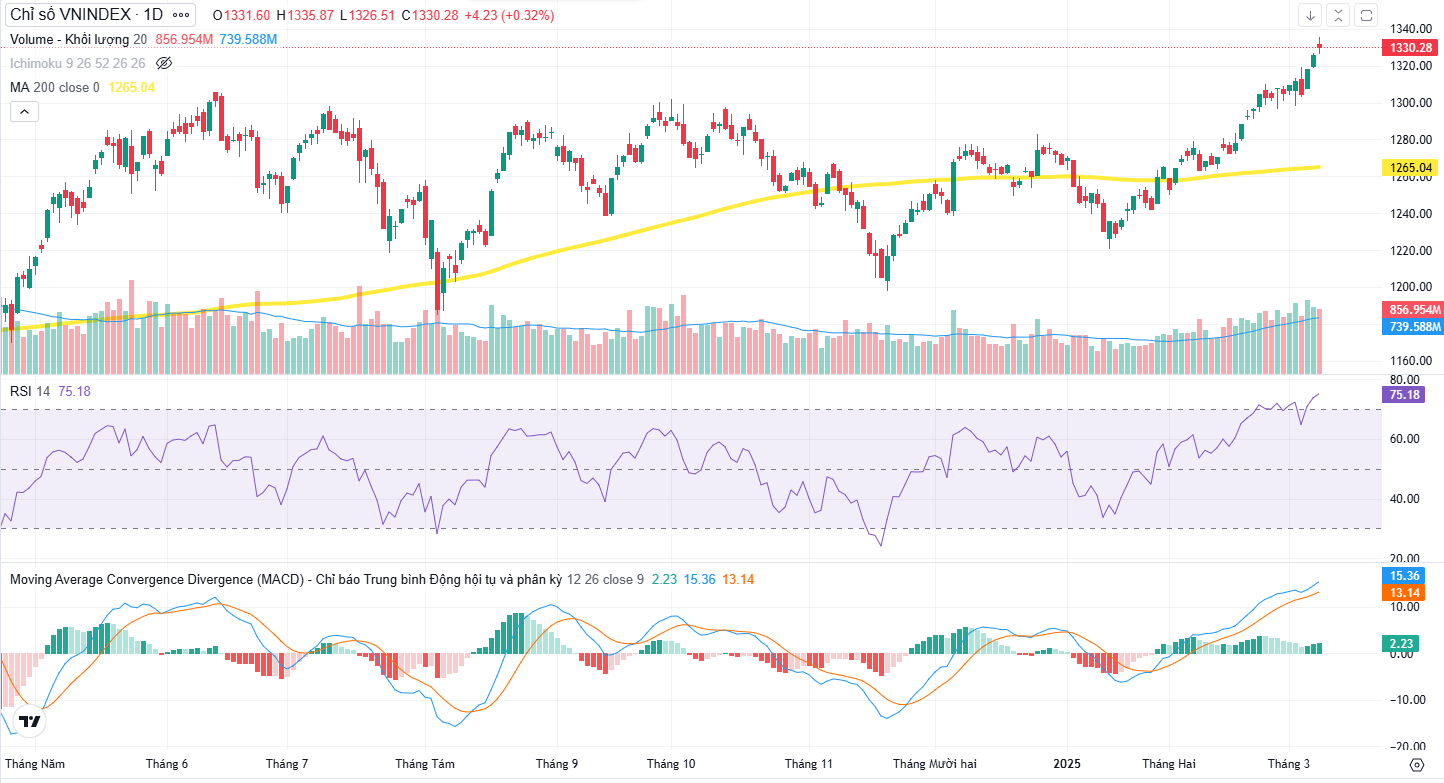Move the main pane down with arrow button
This screenshot has width=1444, height=783.
point(1310,15)
